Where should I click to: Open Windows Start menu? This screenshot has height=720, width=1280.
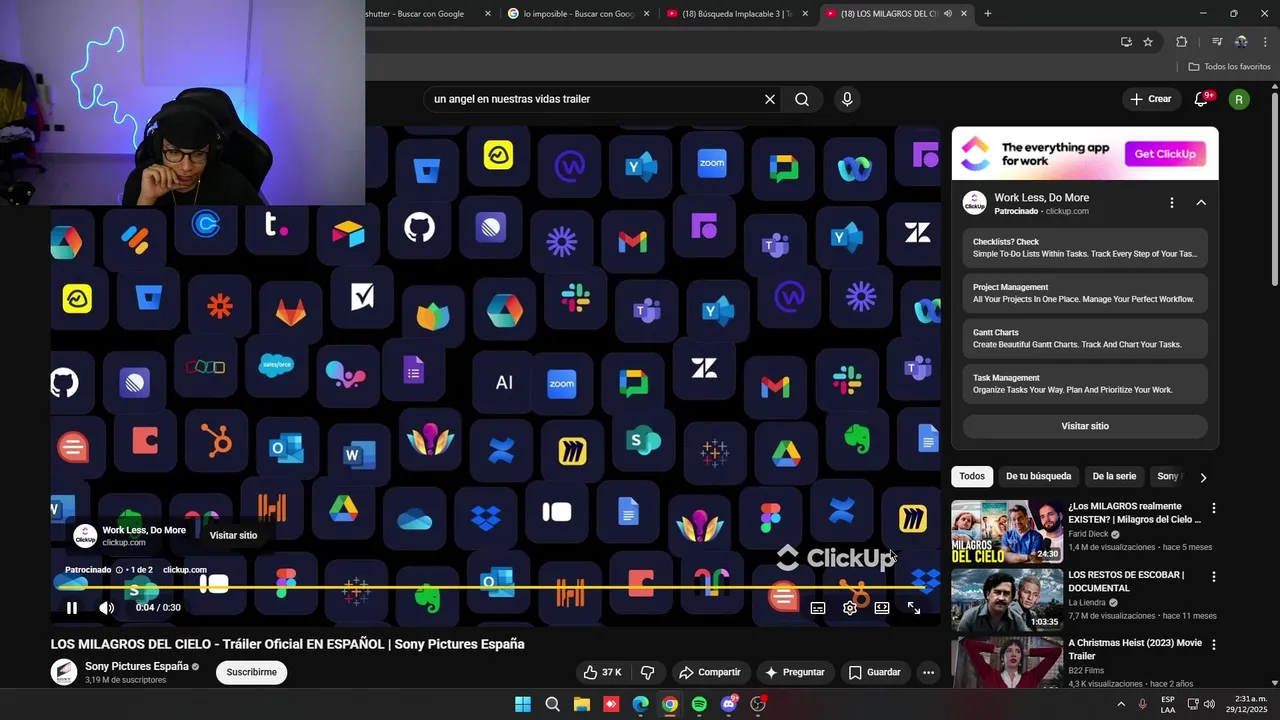523,704
